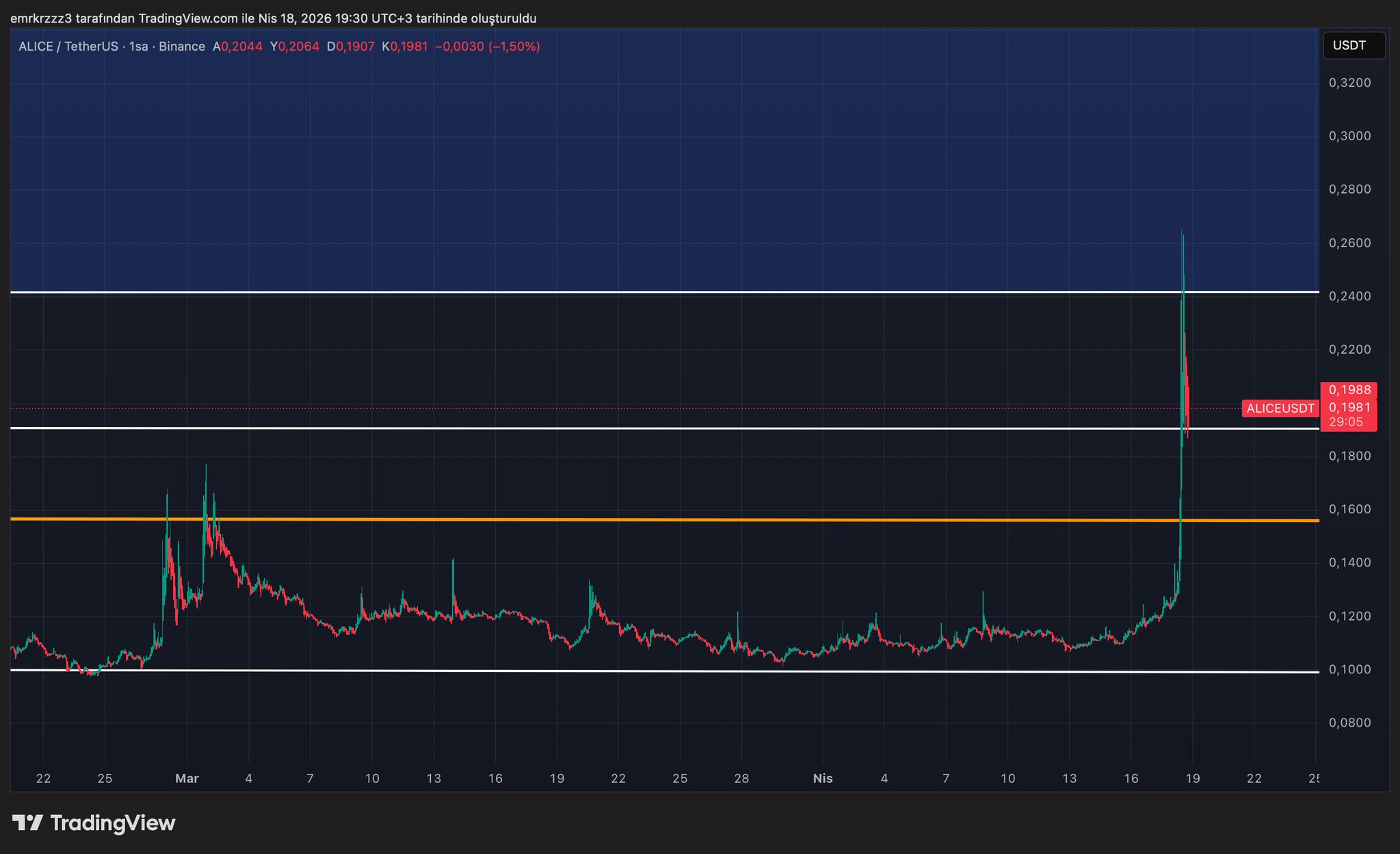1400x854 pixels.
Task: Click the emrkrzzz3 TradingView.com header text
Action: pos(273,18)
